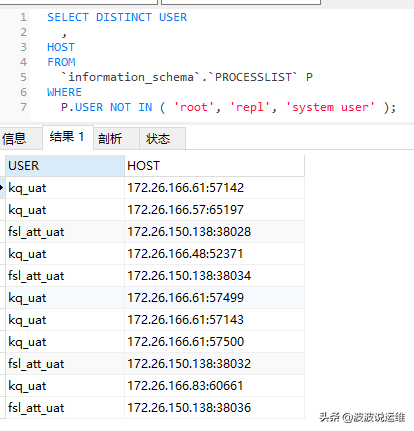Select host cell 172.26.166.61:57143

(214, 320)
